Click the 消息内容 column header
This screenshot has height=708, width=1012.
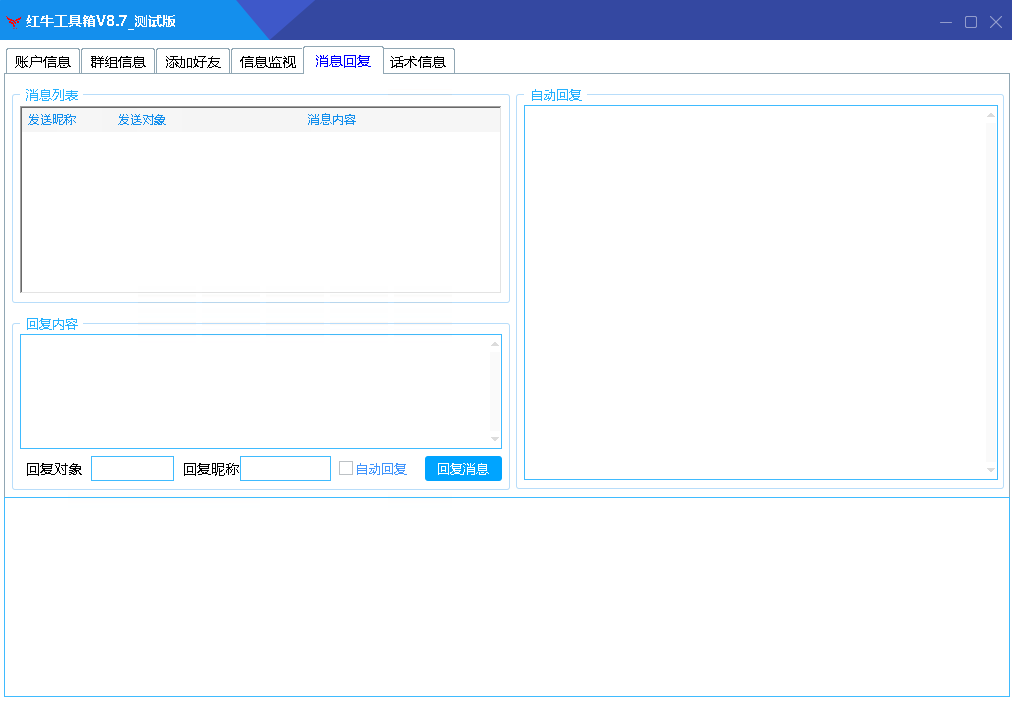332,120
